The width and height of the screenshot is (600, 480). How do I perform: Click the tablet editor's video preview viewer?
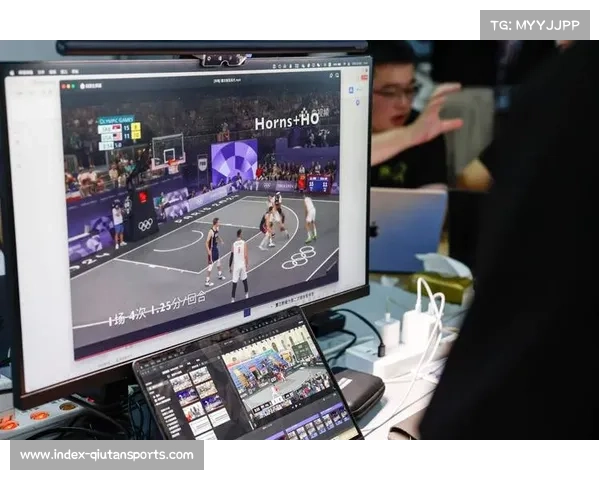point(276,373)
